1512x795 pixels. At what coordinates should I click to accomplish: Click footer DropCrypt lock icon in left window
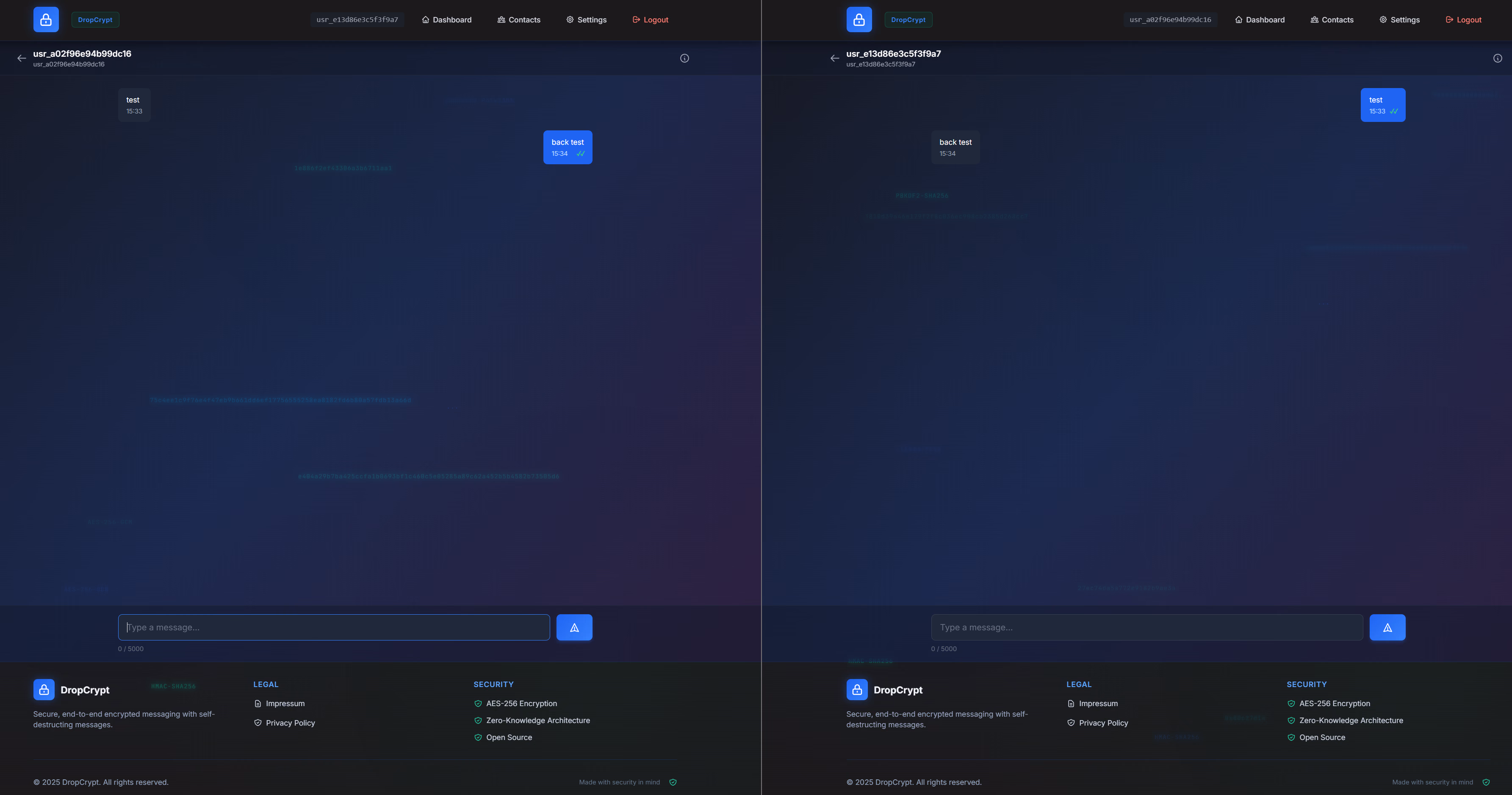[44, 690]
